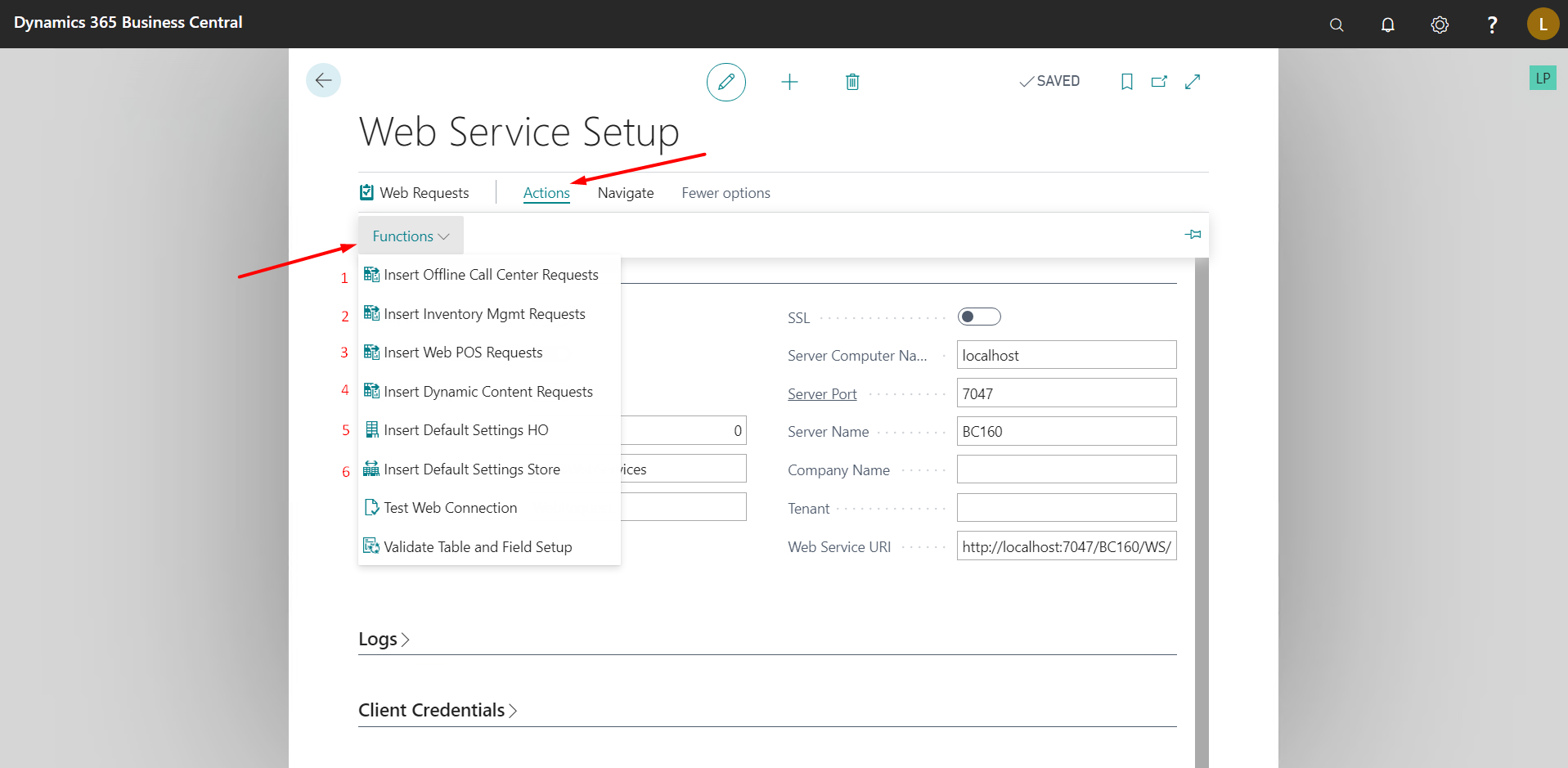Click Fewer options
Screen dimensions: 1568x768
pyautogui.click(x=726, y=193)
